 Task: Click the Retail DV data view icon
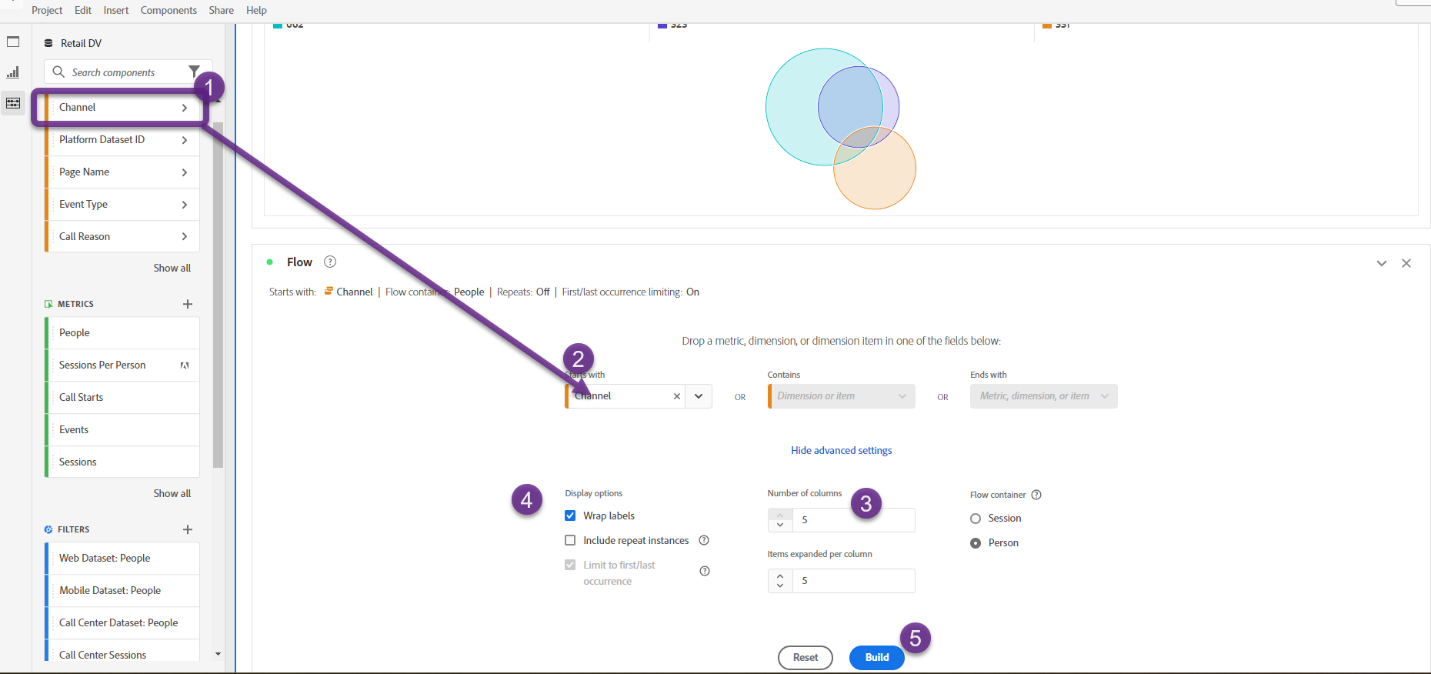(x=48, y=43)
